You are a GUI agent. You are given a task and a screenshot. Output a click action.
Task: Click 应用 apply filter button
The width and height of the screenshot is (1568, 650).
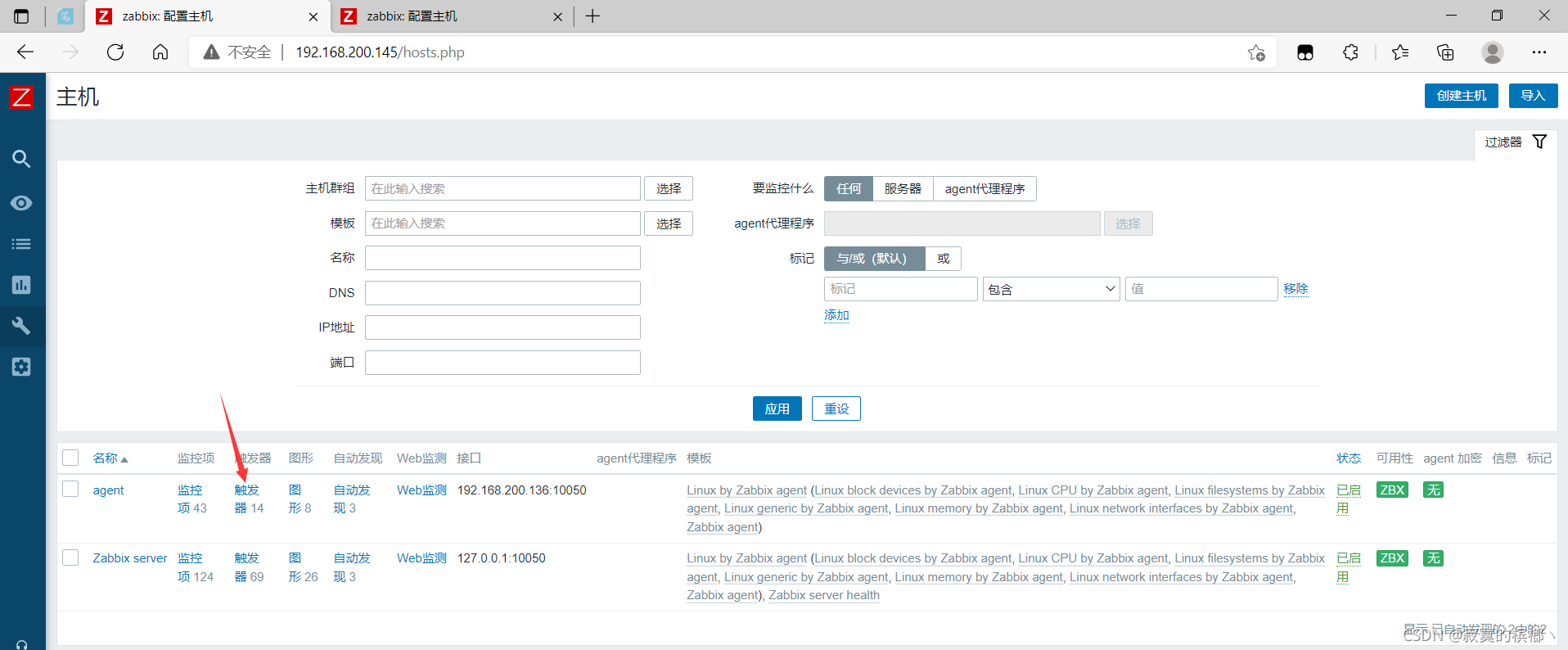[x=777, y=409]
